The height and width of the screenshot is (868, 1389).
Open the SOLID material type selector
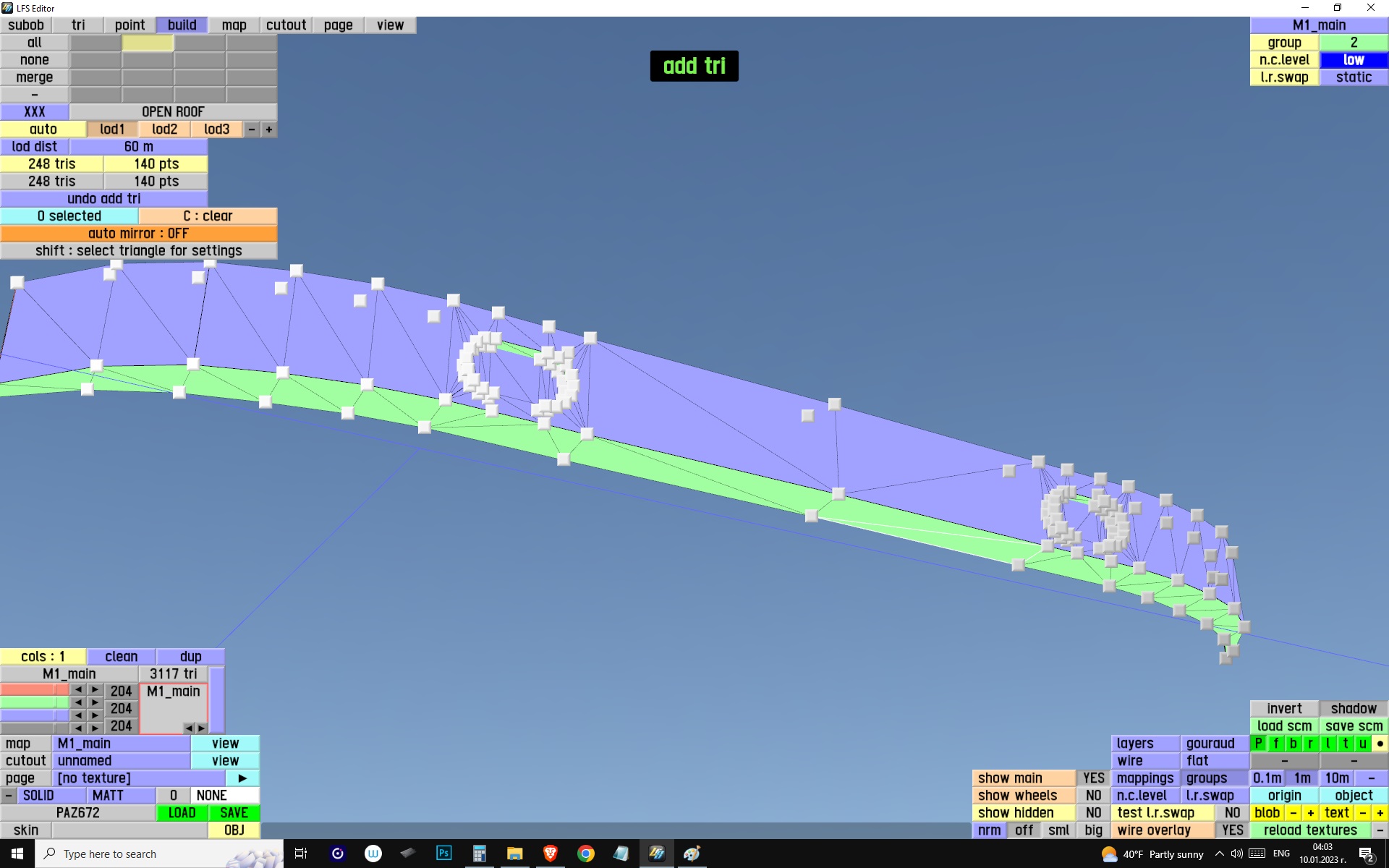(38, 796)
